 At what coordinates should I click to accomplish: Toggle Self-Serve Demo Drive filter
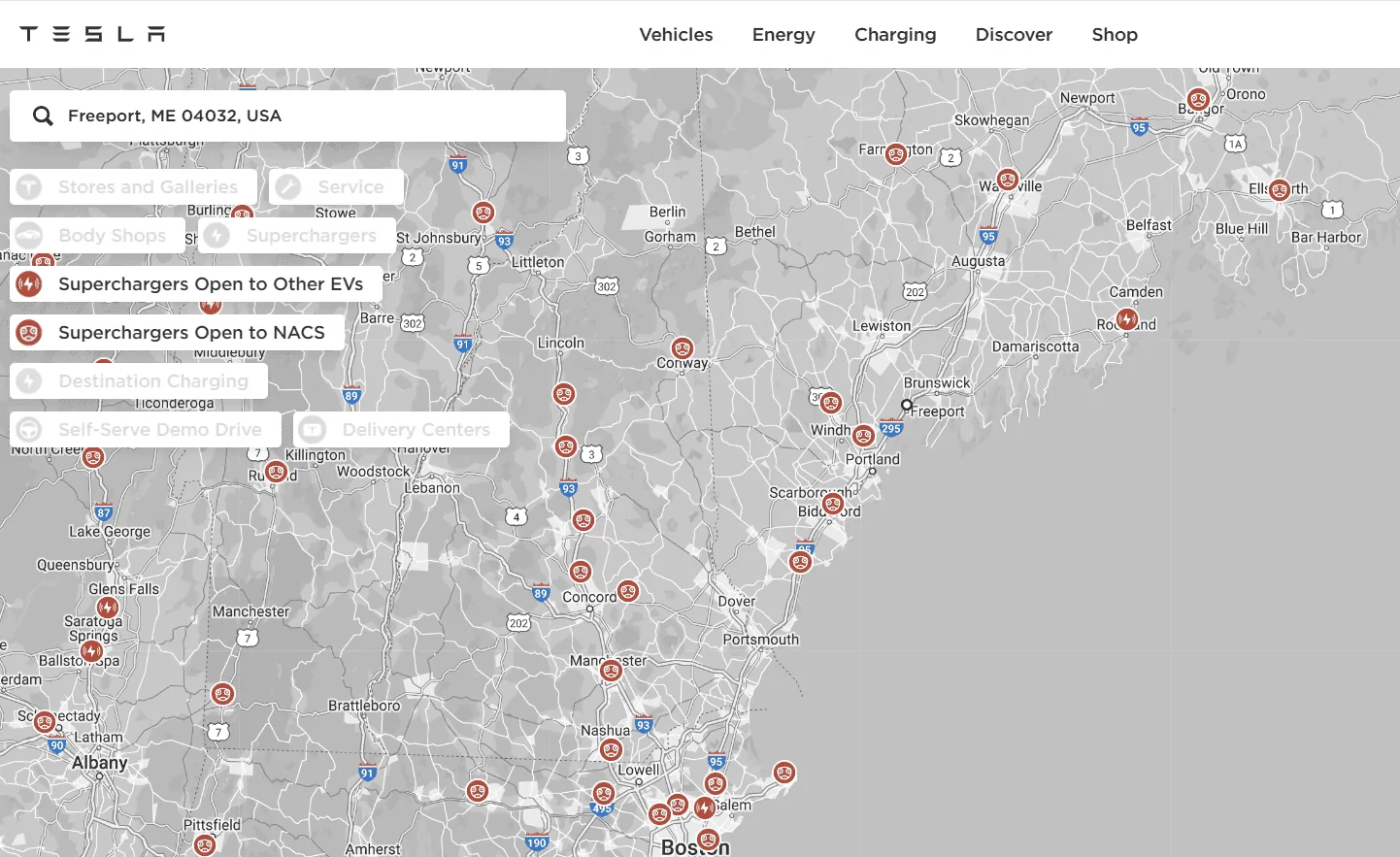click(146, 430)
